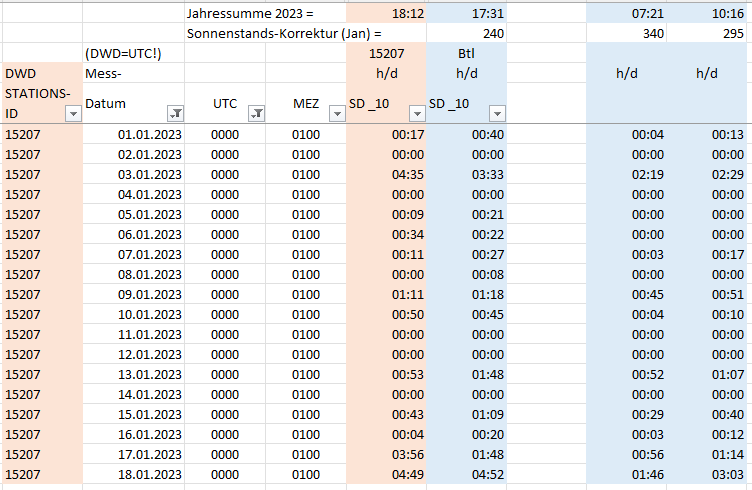
Task: Click the date cell 03.01.2023
Action: coord(134,174)
